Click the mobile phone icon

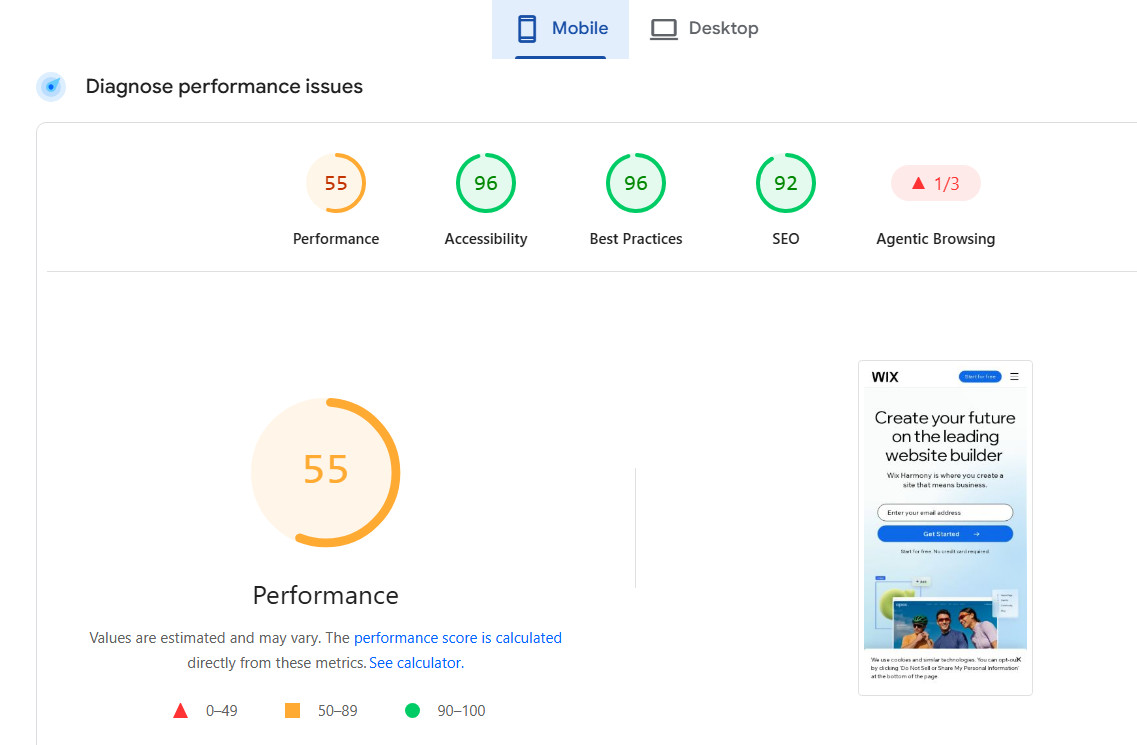[x=527, y=29]
